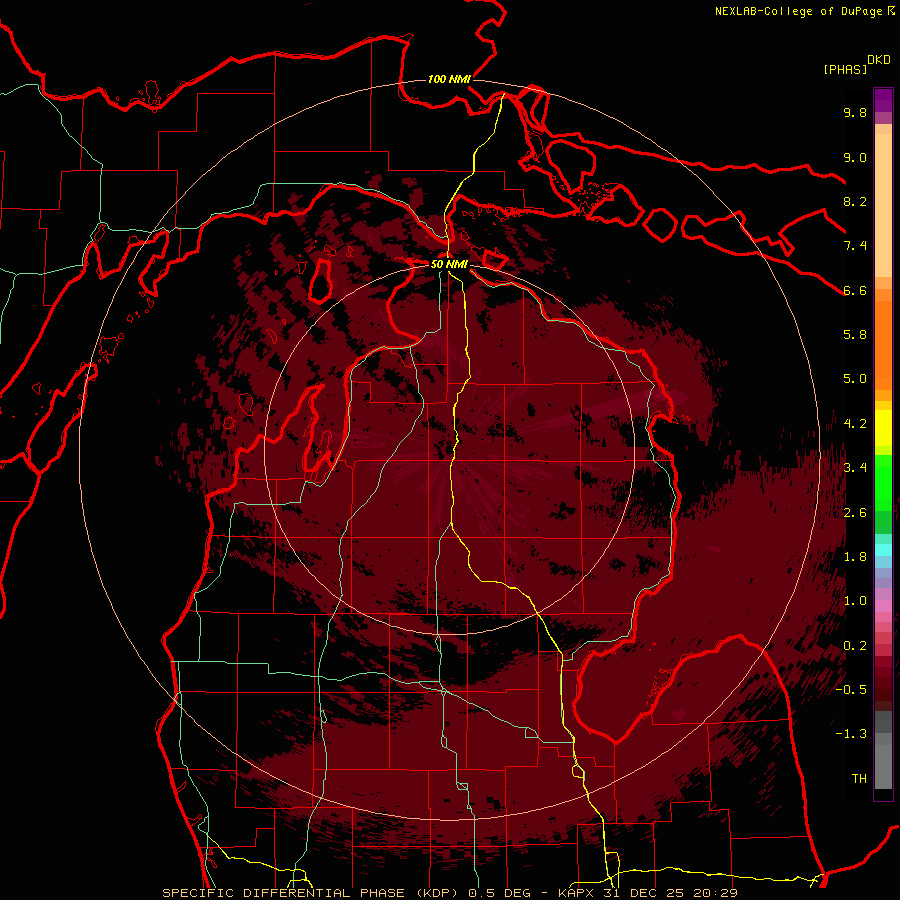
Task: Pick the purple band on color scale
Action: click(x=883, y=100)
